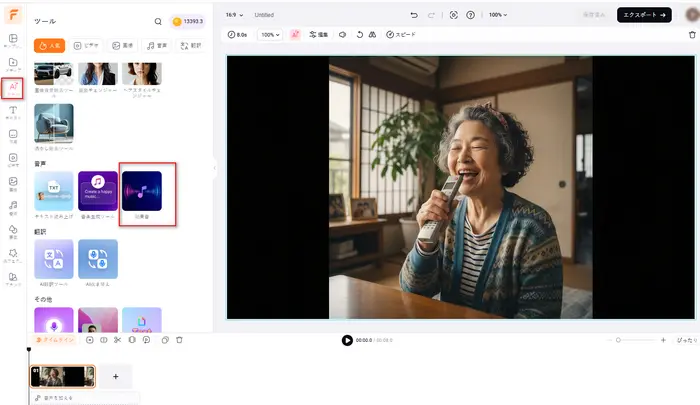Screen dimensions: 700x405
Task: Play the video with the play button
Action: click(347, 340)
